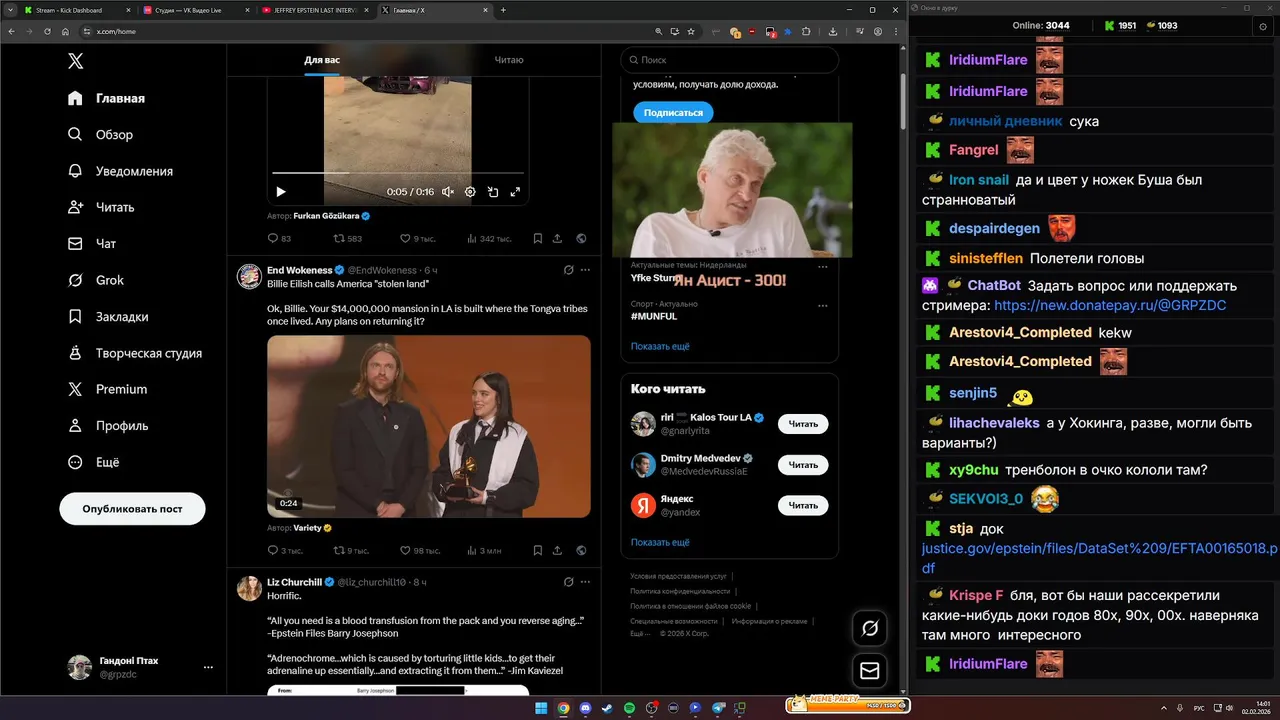Click Показать ещё under trends
The width and height of the screenshot is (1280, 720).
[x=660, y=346]
